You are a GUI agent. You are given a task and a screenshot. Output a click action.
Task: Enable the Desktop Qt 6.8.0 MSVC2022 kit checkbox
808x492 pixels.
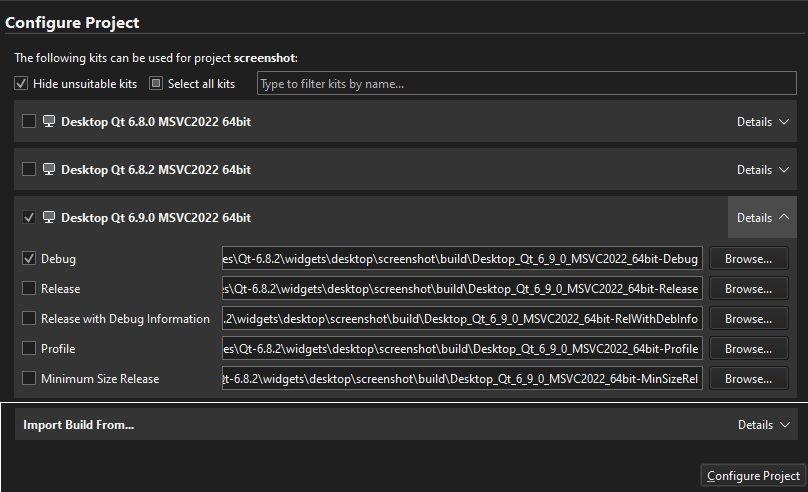pyautogui.click(x=28, y=122)
